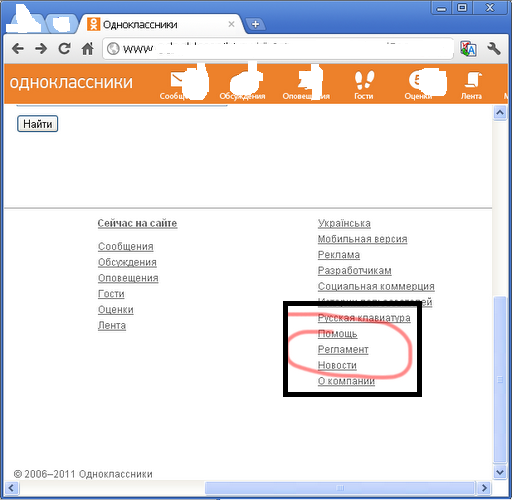Click horizontal scrollbar left arrow
This screenshot has height=500, width=512.
11,488
